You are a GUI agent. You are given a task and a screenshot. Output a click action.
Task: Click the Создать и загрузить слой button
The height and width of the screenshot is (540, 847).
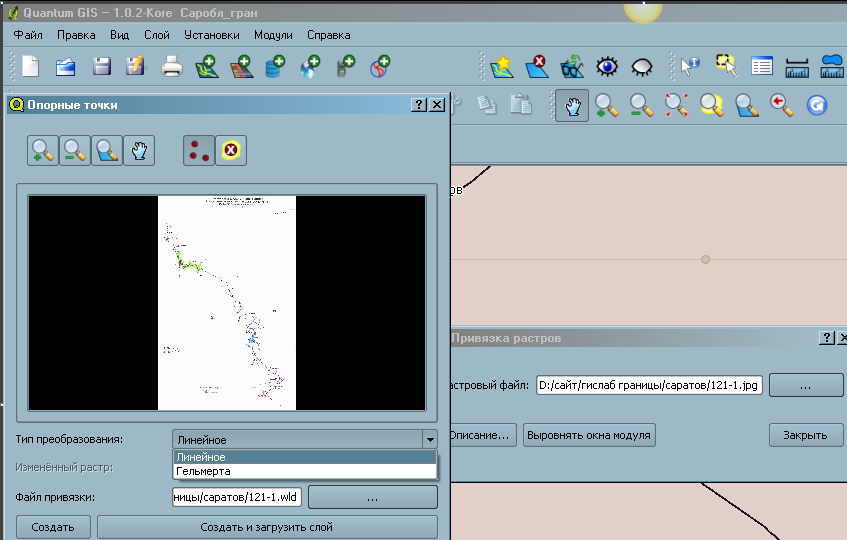tap(266, 527)
